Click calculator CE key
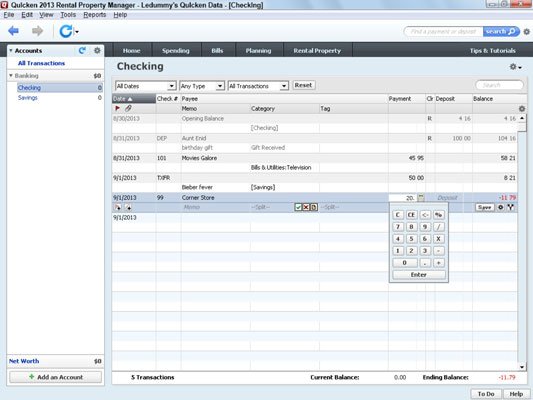533x400 pixels. pos(411,215)
